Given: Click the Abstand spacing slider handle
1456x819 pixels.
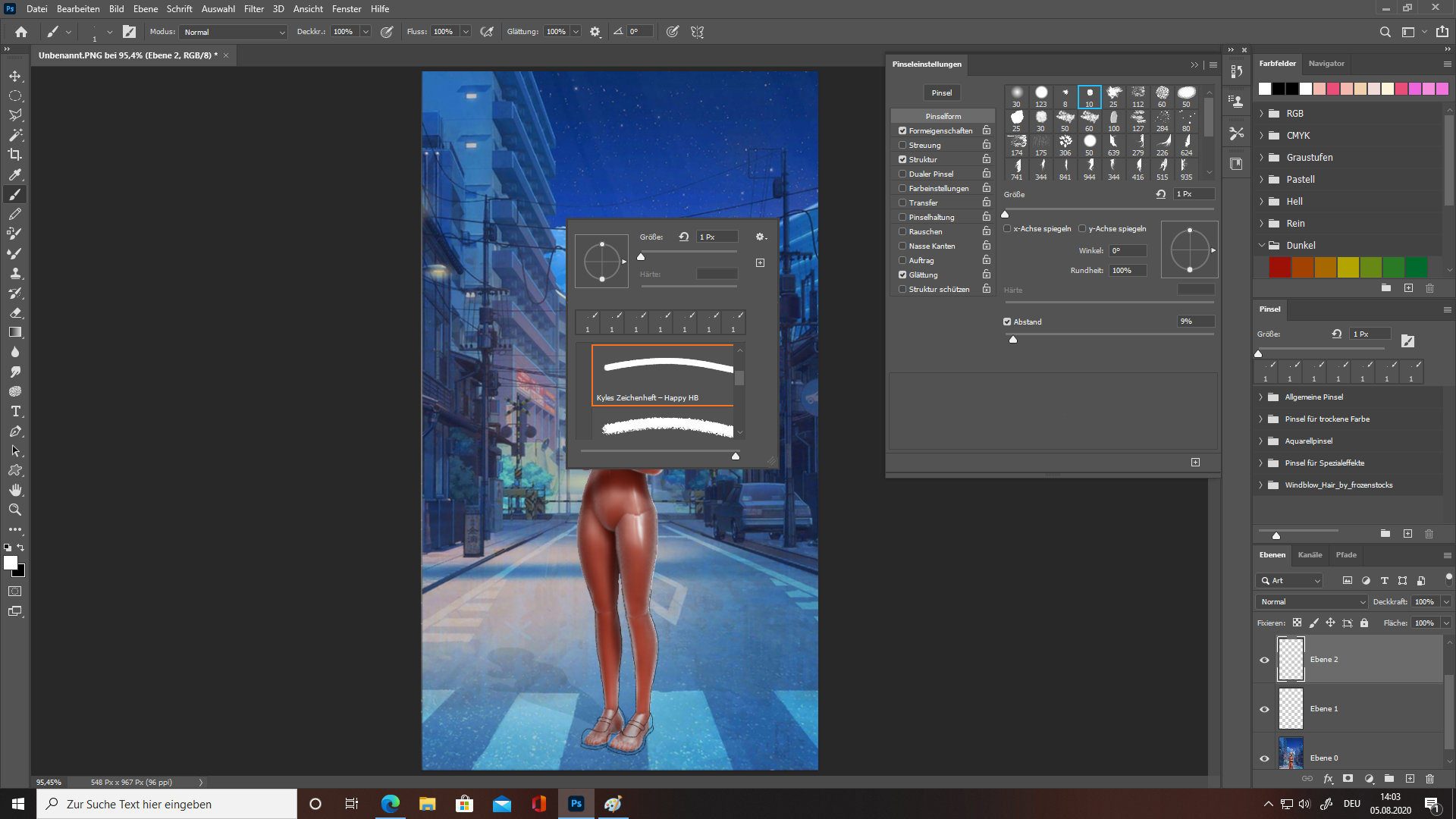Looking at the screenshot, I should pos(1013,339).
